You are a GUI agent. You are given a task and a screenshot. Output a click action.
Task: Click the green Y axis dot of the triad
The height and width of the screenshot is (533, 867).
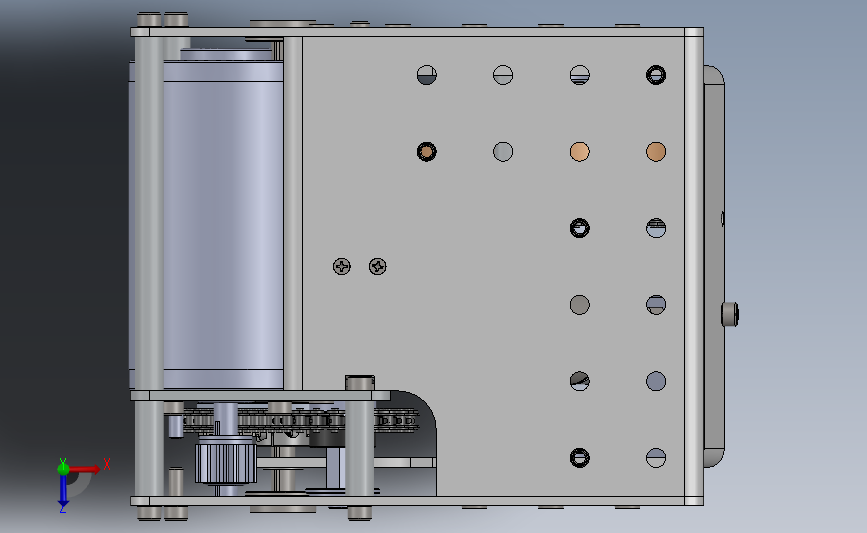click(63, 469)
